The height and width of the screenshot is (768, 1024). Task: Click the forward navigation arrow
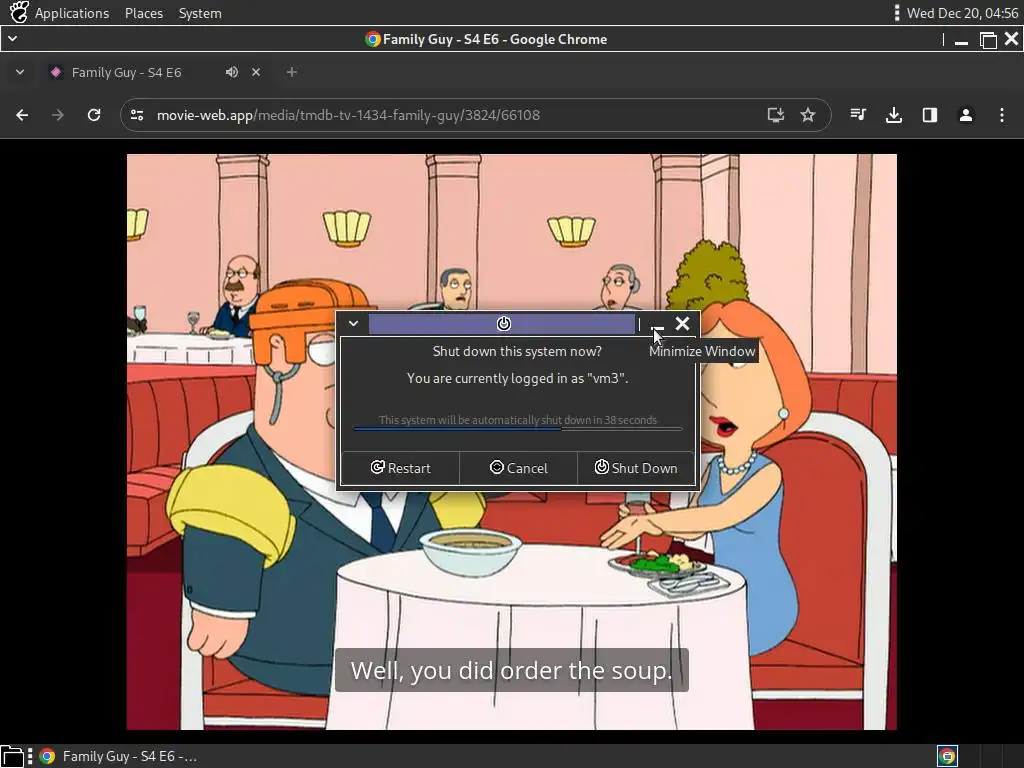58,116
